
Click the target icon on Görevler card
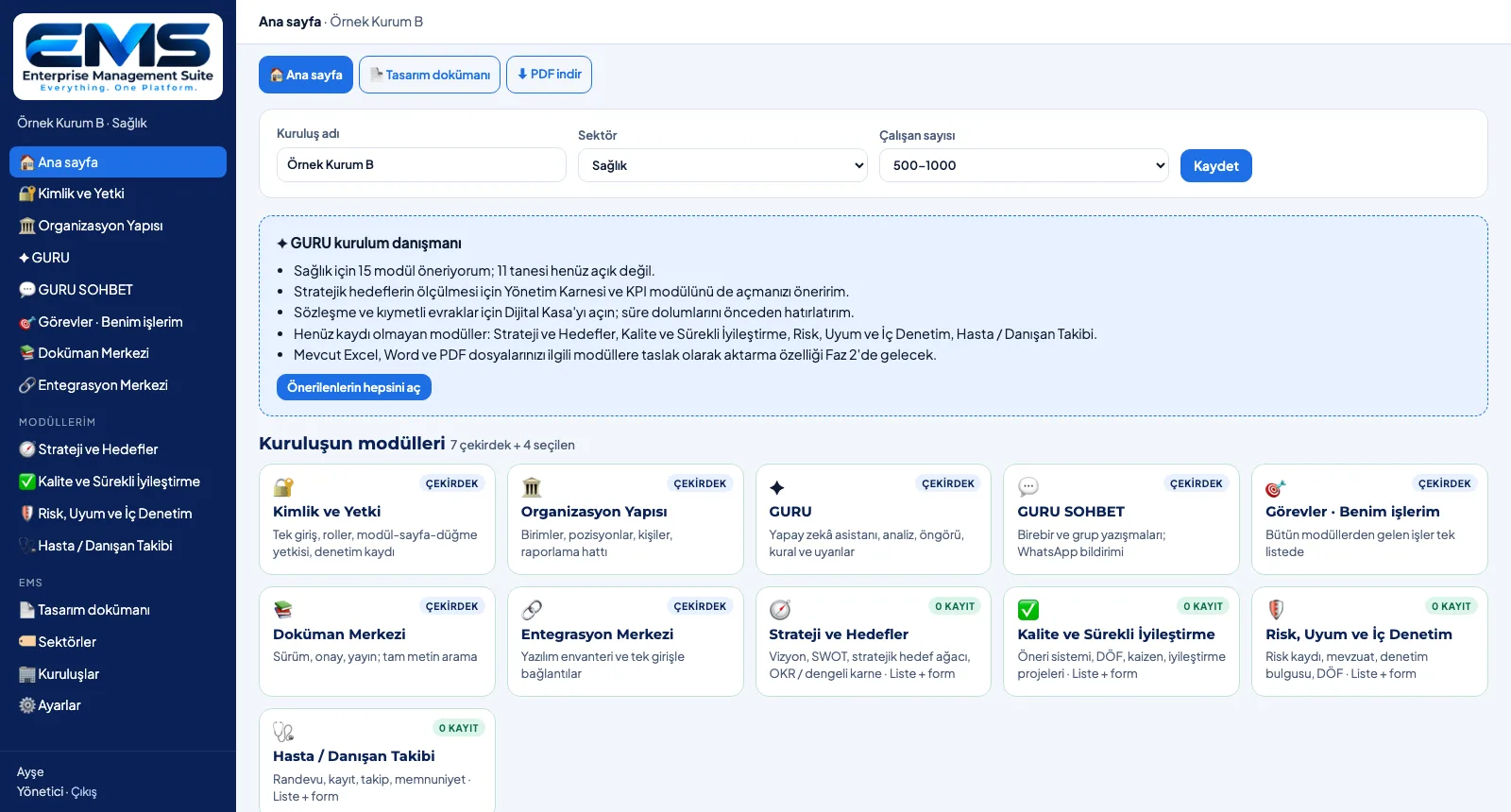(x=1276, y=487)
